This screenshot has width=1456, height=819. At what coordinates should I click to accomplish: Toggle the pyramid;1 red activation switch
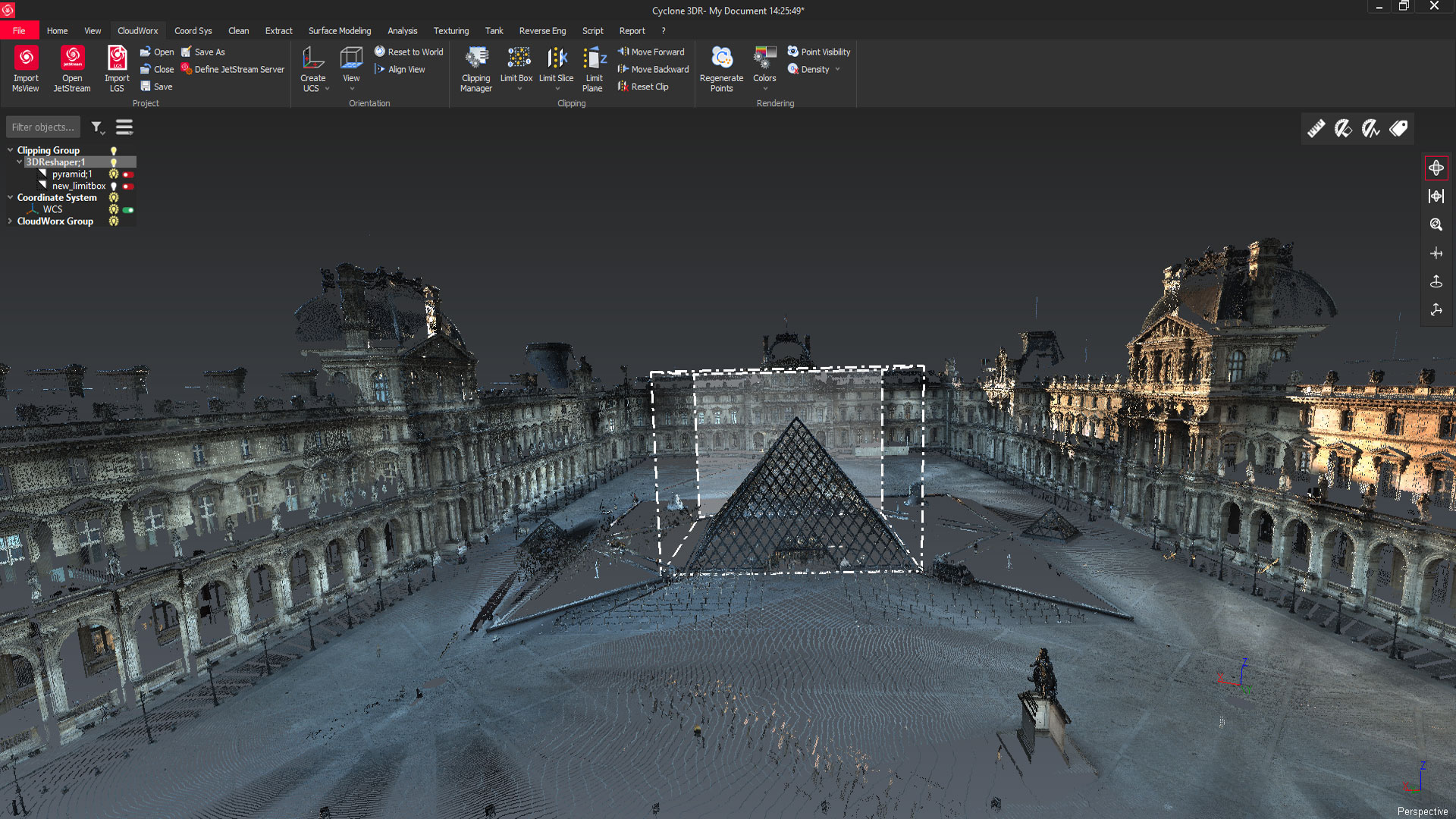pyautogui.click(x=128, y=174)
